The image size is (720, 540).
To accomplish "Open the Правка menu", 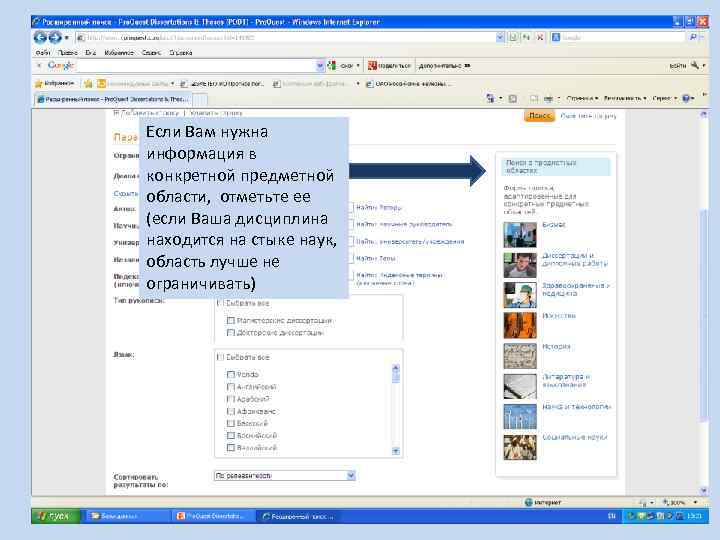I will (68, 53).
